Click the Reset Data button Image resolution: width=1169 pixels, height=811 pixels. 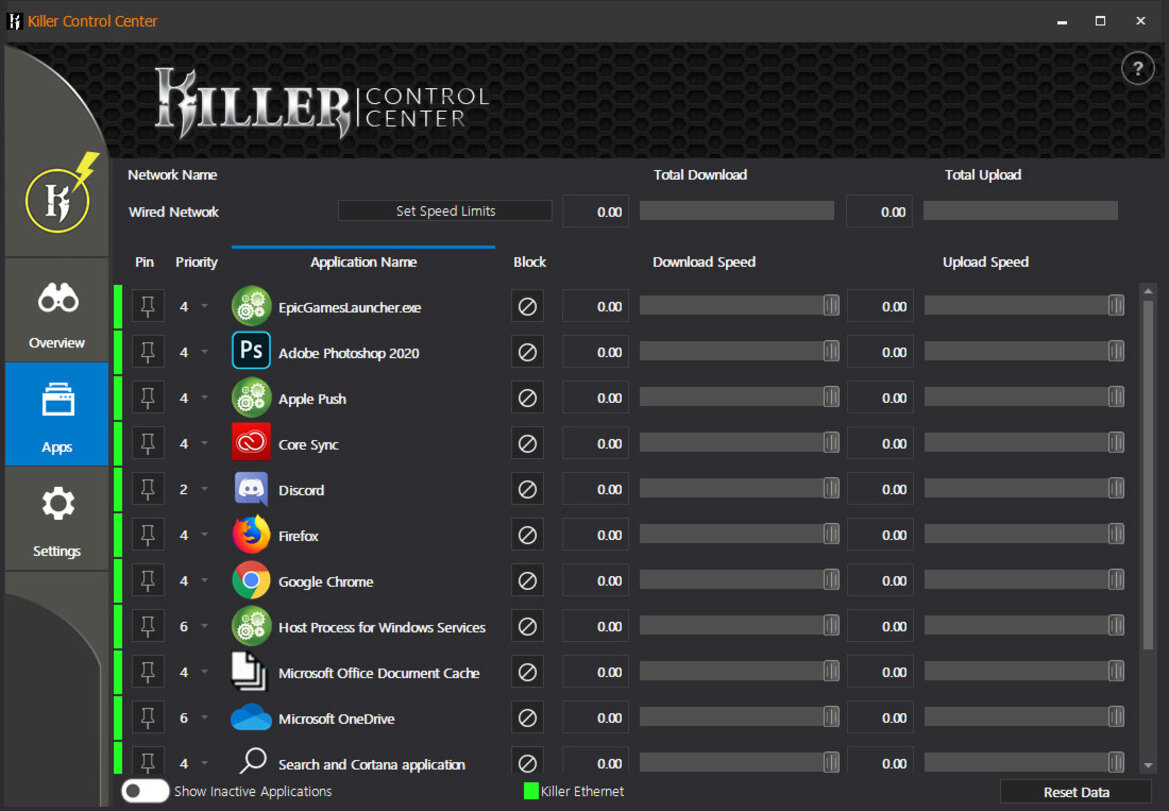coord(1076,792)
